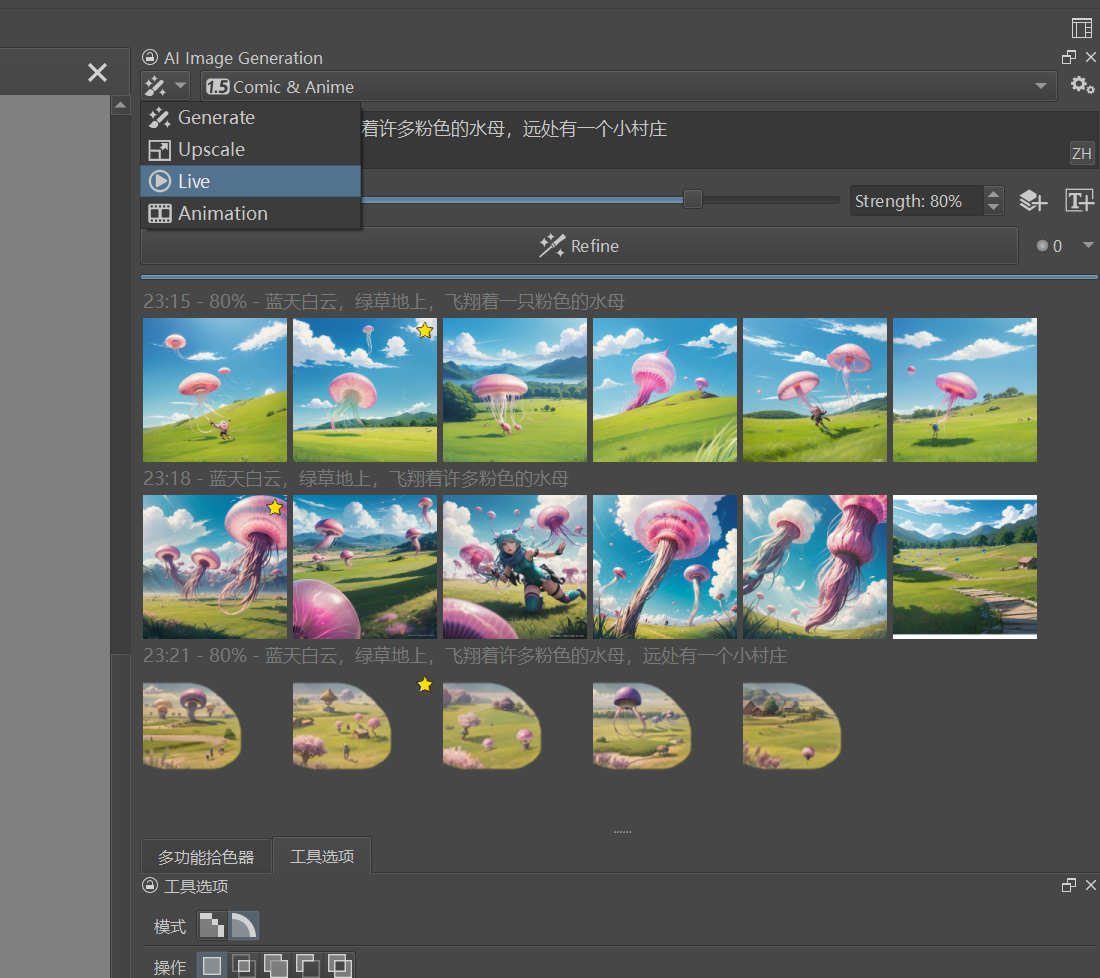This screenshot has width=1100, height=978.
Task: Choose the replace selection operation
Action: pyautogui.click(x=212, y=966)
